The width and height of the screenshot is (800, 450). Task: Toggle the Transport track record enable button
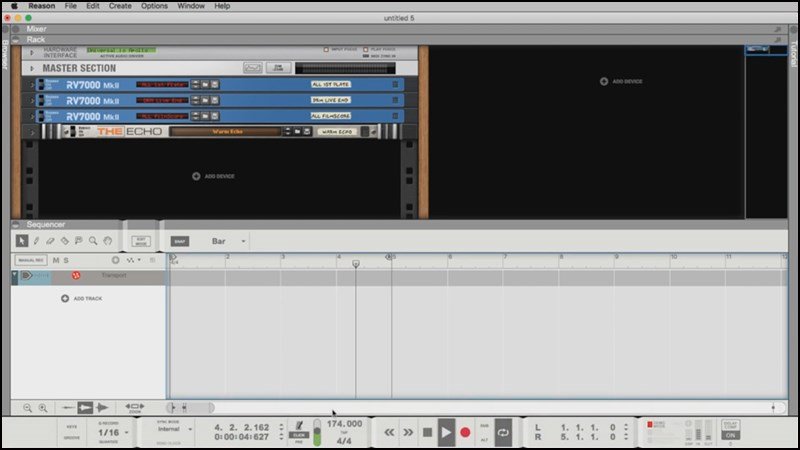(76, 276)
